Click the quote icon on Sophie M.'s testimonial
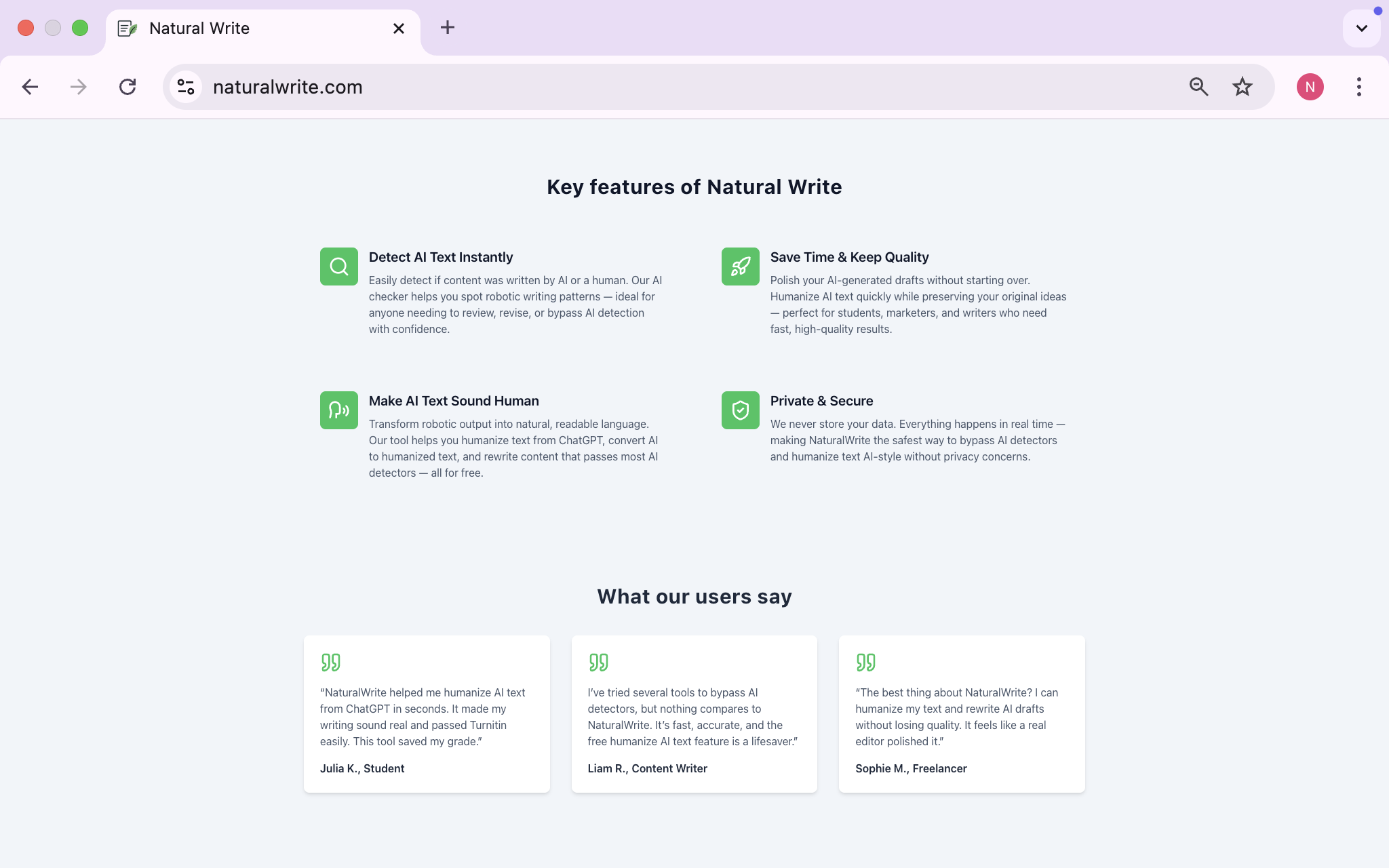This screenshot has height=868, width=1389. (866, 663)
